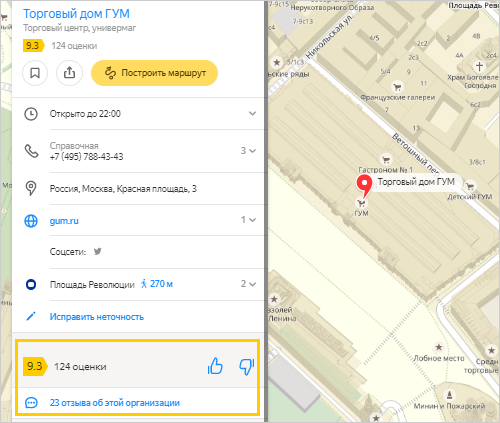This screenshot has height=423, width=500.
Task: Open the gum.ru link
Action: click(64, 221)
